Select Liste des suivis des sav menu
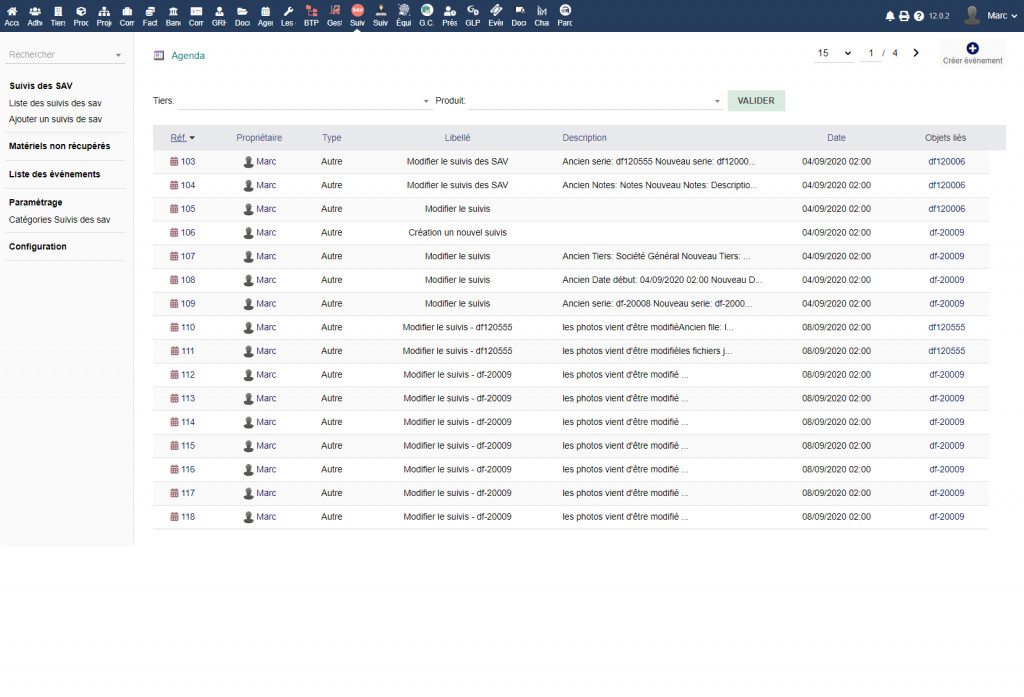Viewport: 1024px width, 697px height. point(55,103)
